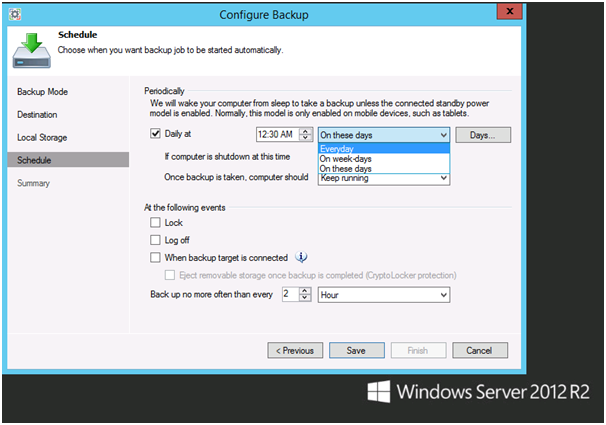Choose On week-days from dropdown list
The height and width of the screenshot is (425, 606).
point(384,159)
